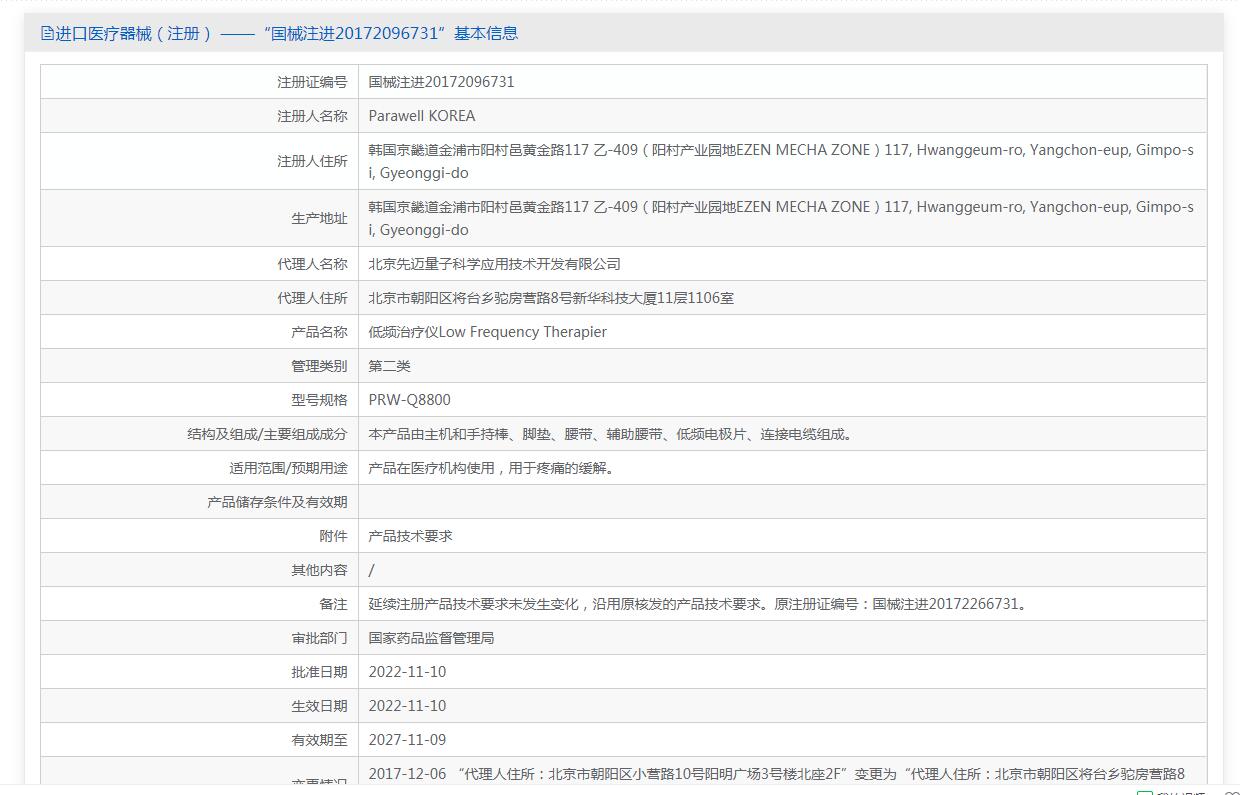Open the 产品技术要求 attachment

(x=410, y=536)
